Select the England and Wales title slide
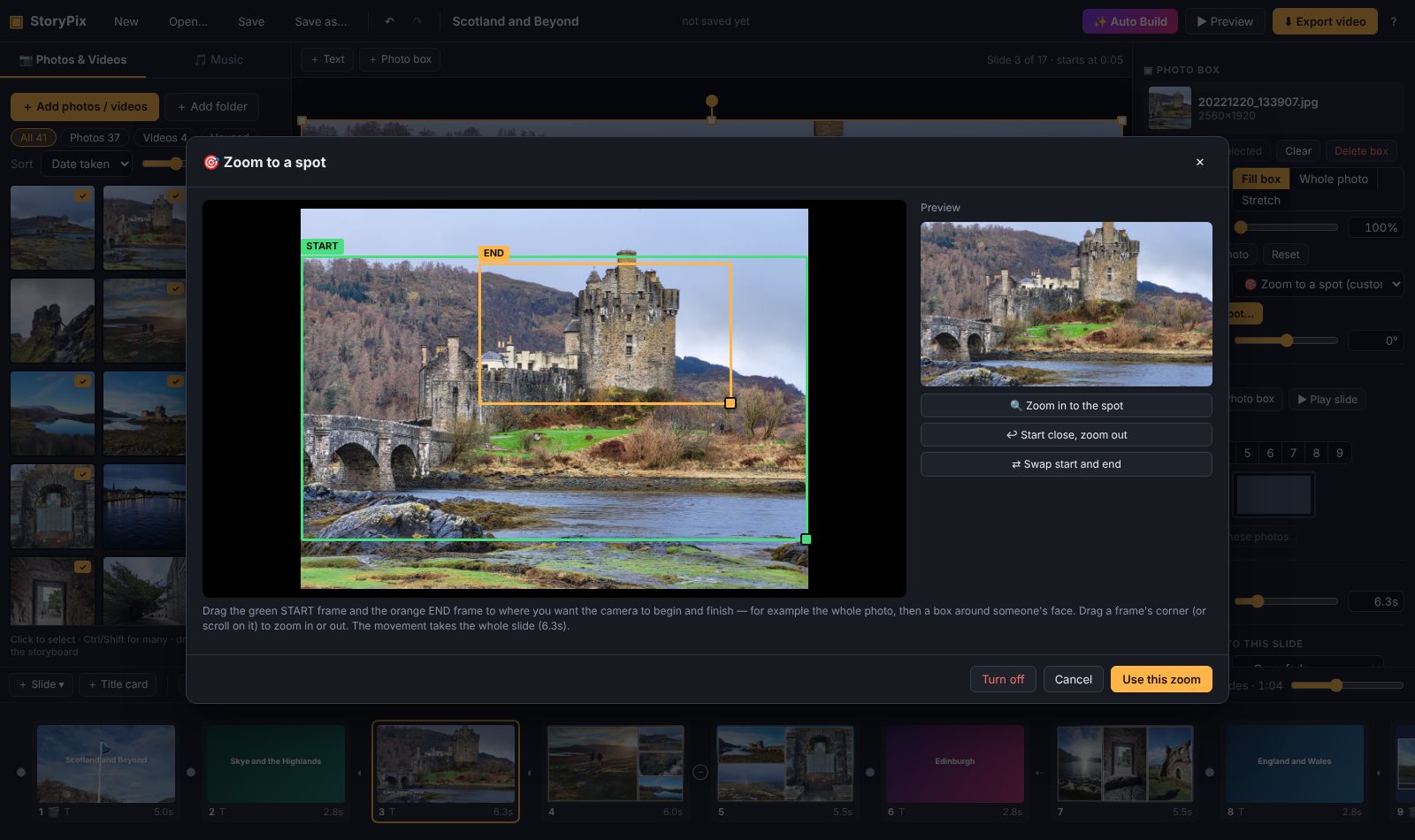The width and height of the screenshot is (1415, 840). [1295, 764]
